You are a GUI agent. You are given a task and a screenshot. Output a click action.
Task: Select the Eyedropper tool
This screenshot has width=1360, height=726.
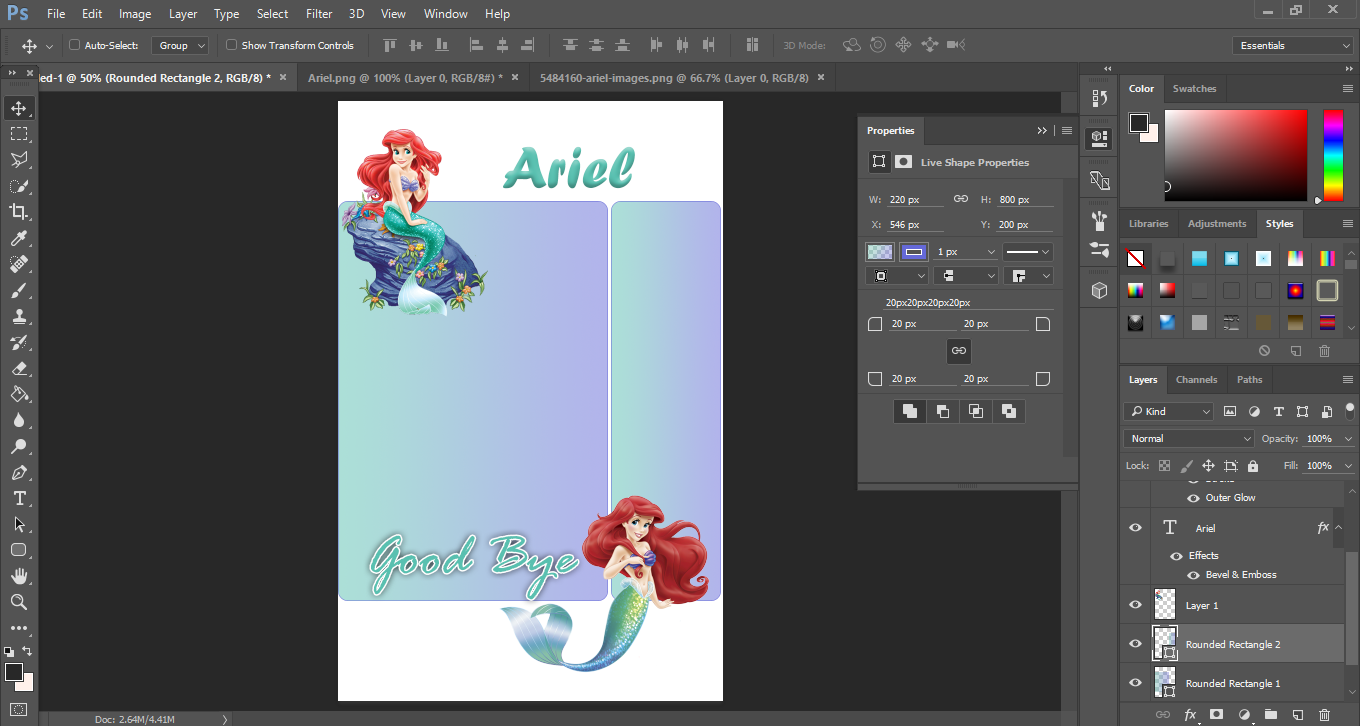19,238
